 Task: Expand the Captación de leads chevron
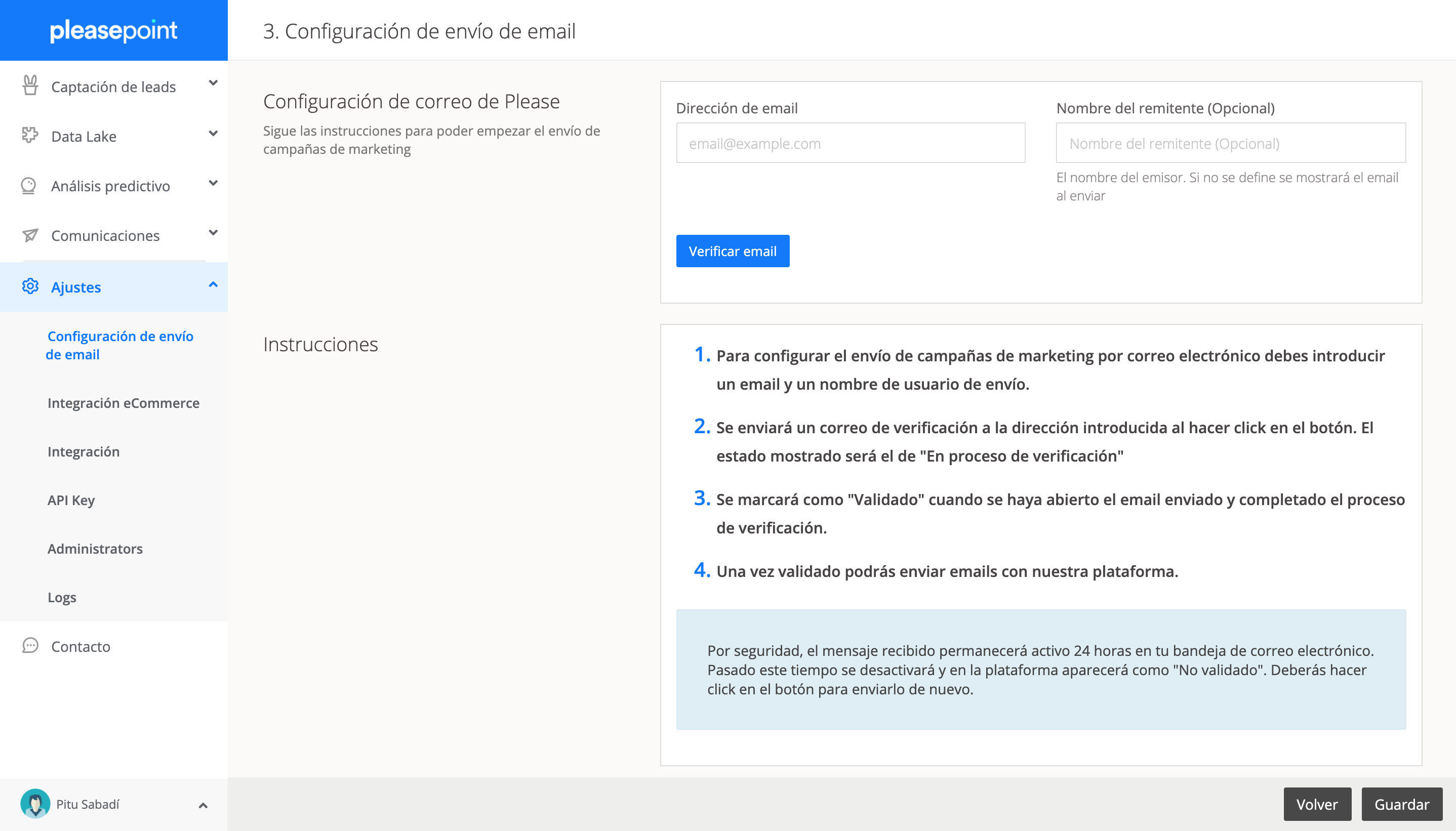[213, 84]
